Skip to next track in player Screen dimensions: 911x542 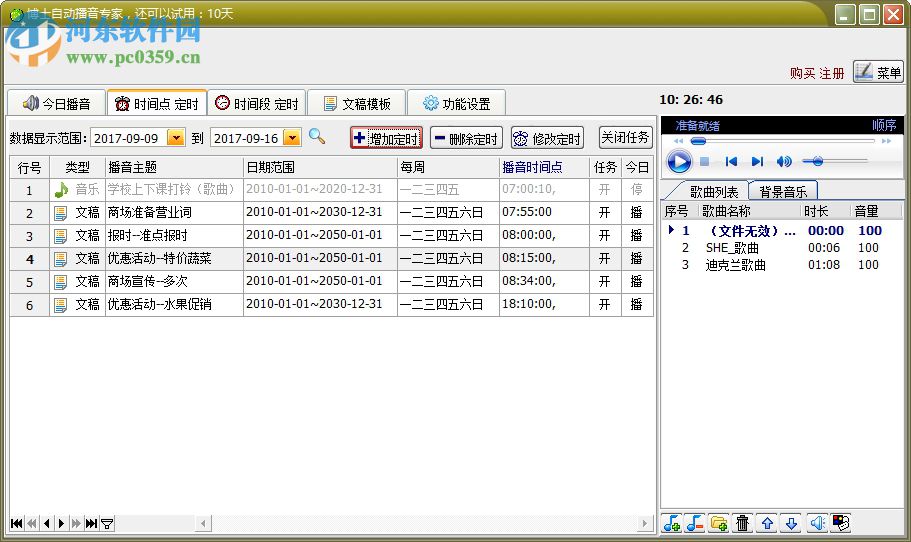click(x=757, y=161)
